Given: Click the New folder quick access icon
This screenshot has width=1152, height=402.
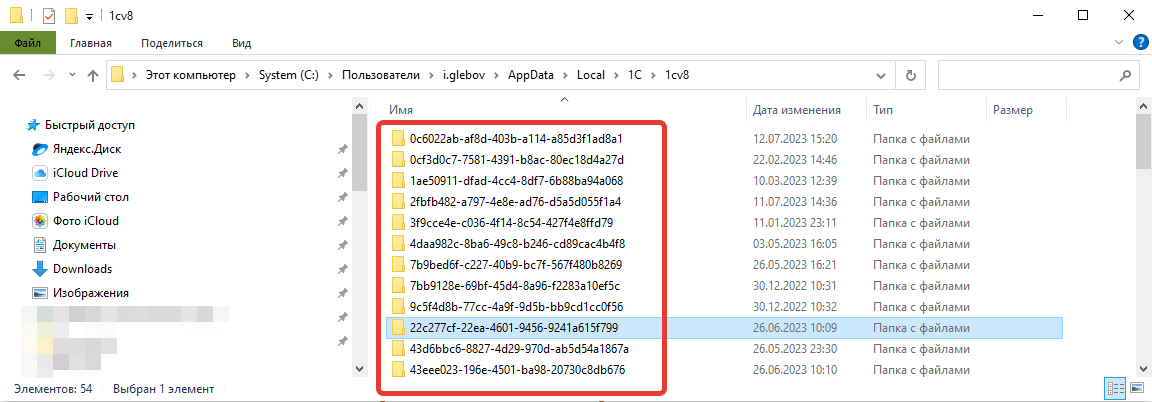Looking at the screenshot, I should click(x=71, y=15).
